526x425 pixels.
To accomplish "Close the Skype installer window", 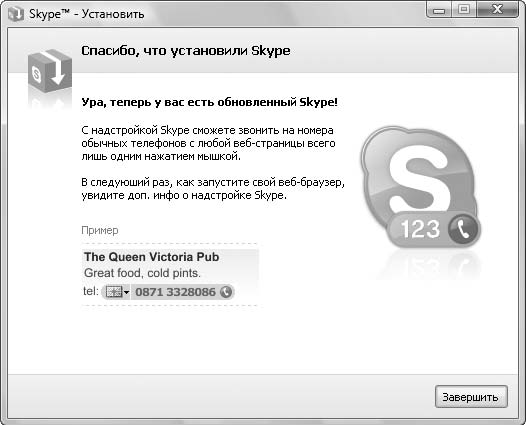I will point(497,9).
